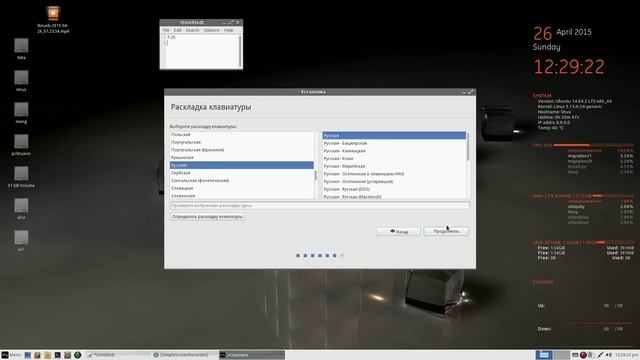This screenshot has width=640, height=360.
Task: Select highlighted Русская variant in right list
Action: pos(394,136)
